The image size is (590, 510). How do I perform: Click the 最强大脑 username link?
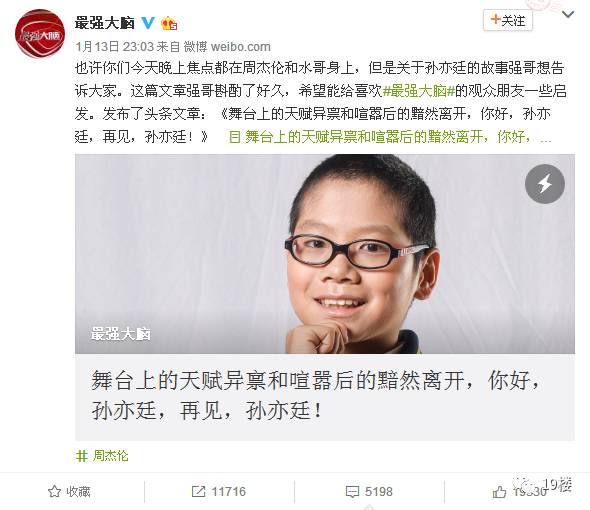[105, 23]
